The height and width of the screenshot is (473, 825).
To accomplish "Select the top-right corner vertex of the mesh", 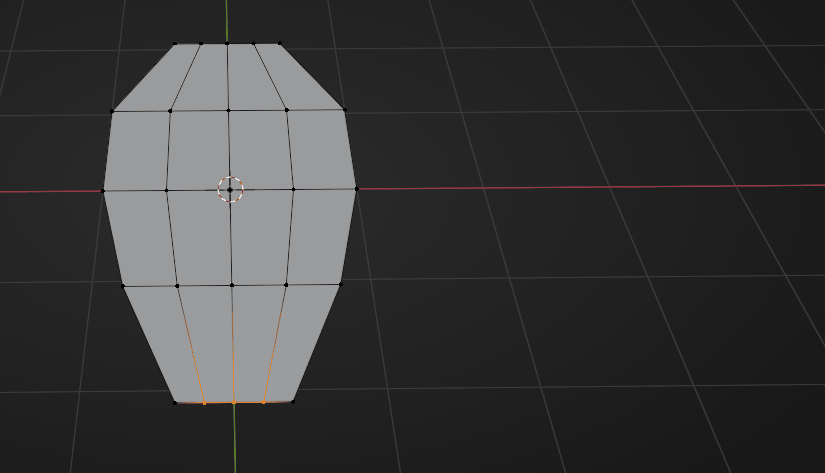I will [278, 44].
